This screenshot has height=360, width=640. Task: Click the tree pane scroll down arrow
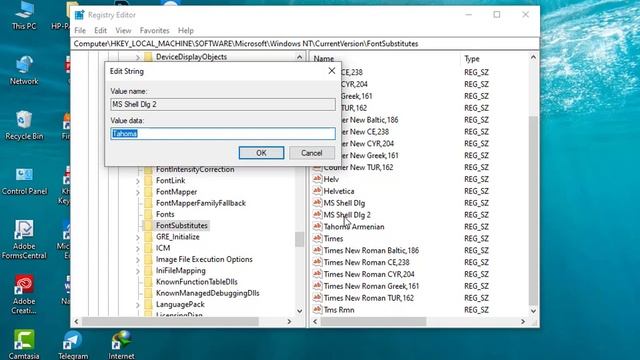(300, 311)
